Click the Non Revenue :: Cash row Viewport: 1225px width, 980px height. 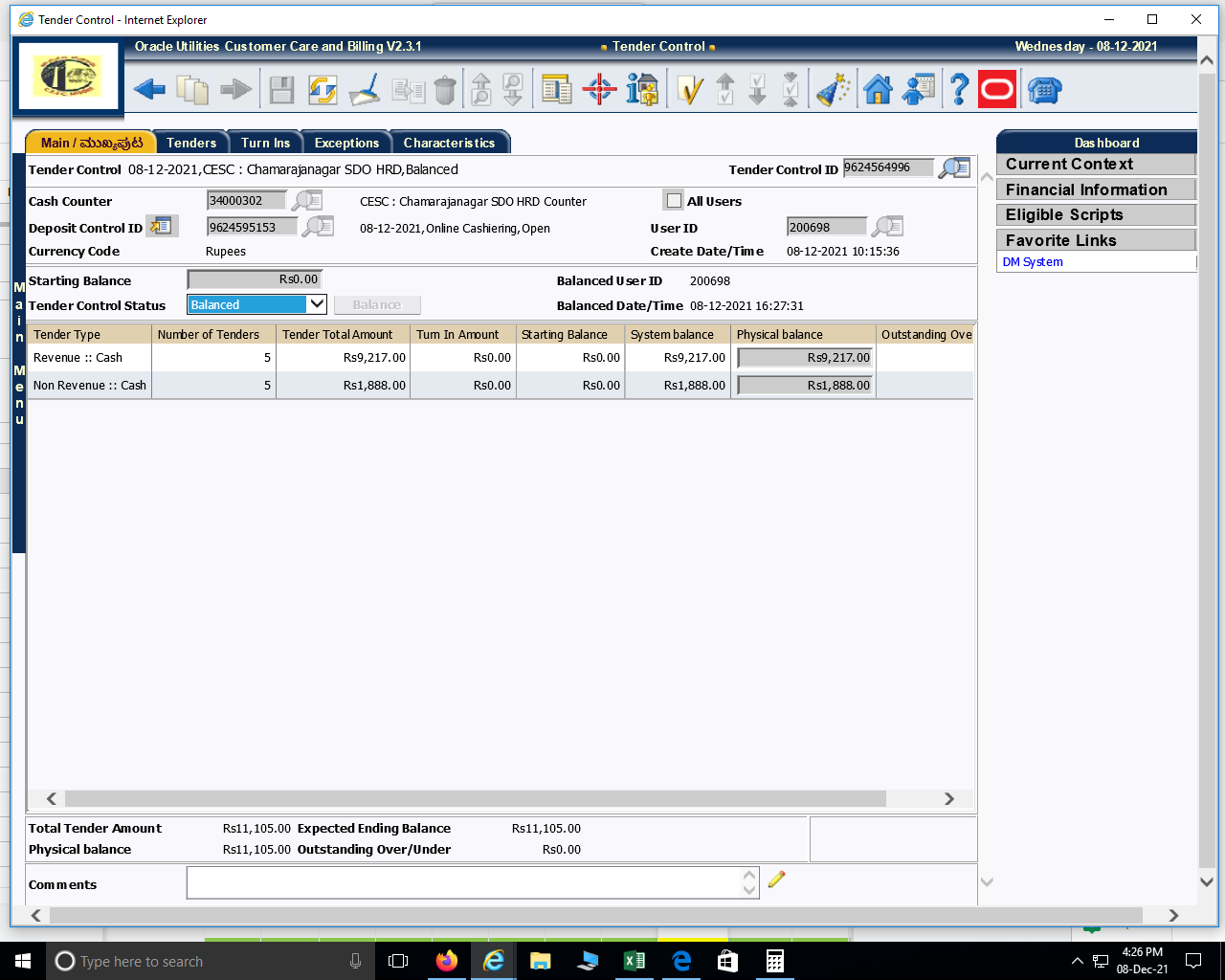pyautogui.click(x=501, y=386)
